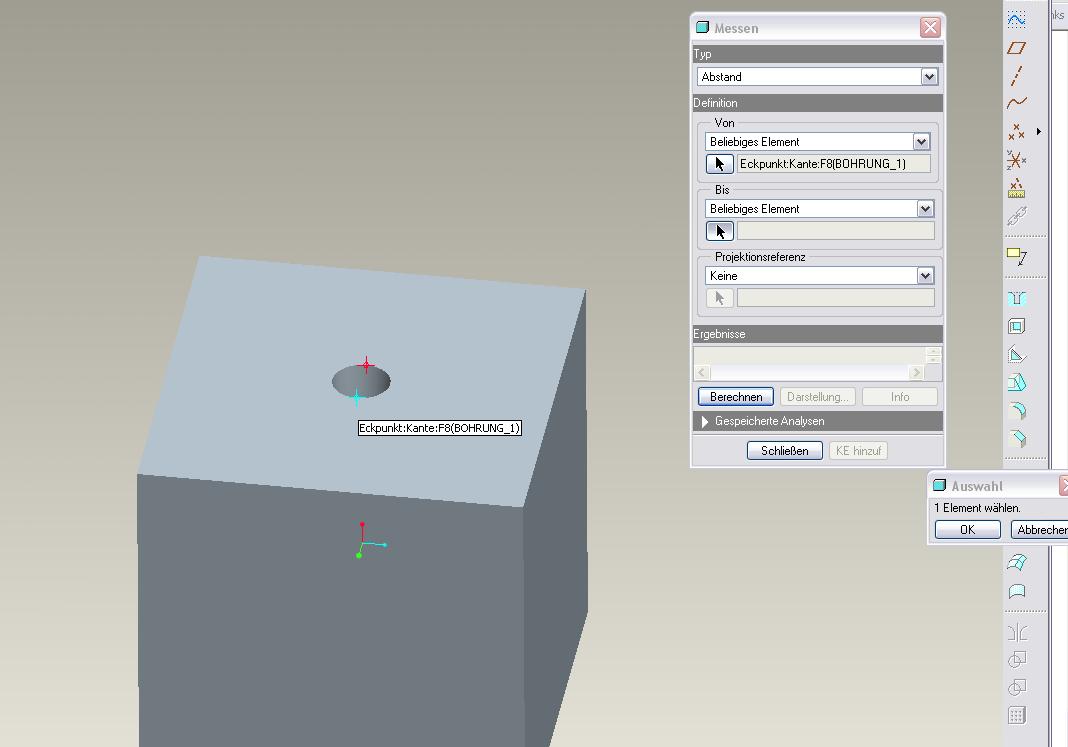The width and height of the screenshot is (1068, 747).
Task: Click the Info button in Messen
Action: [x=900, y=397]
